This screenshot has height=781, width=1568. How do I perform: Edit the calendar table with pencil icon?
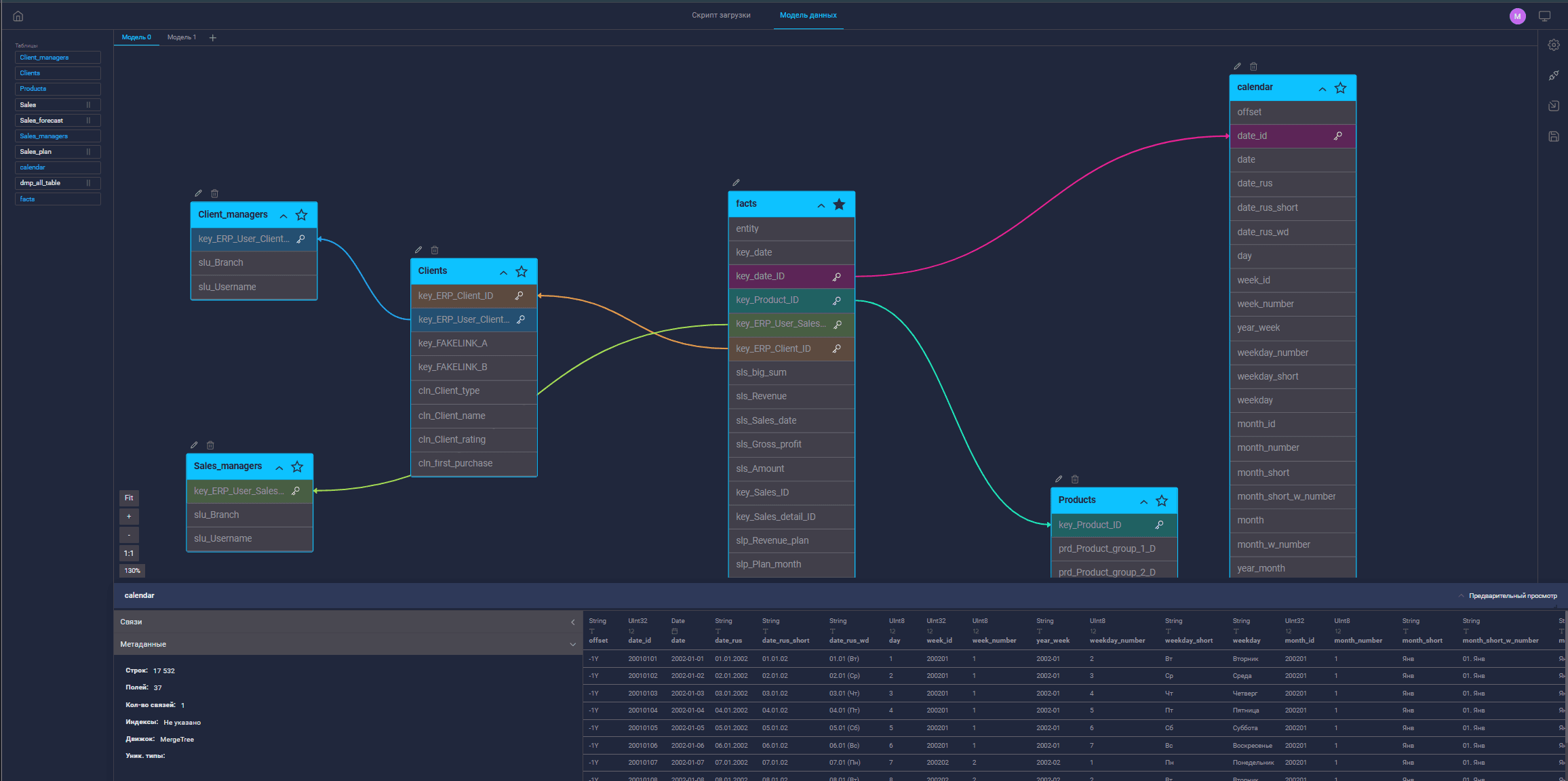tap(1237, 66)
